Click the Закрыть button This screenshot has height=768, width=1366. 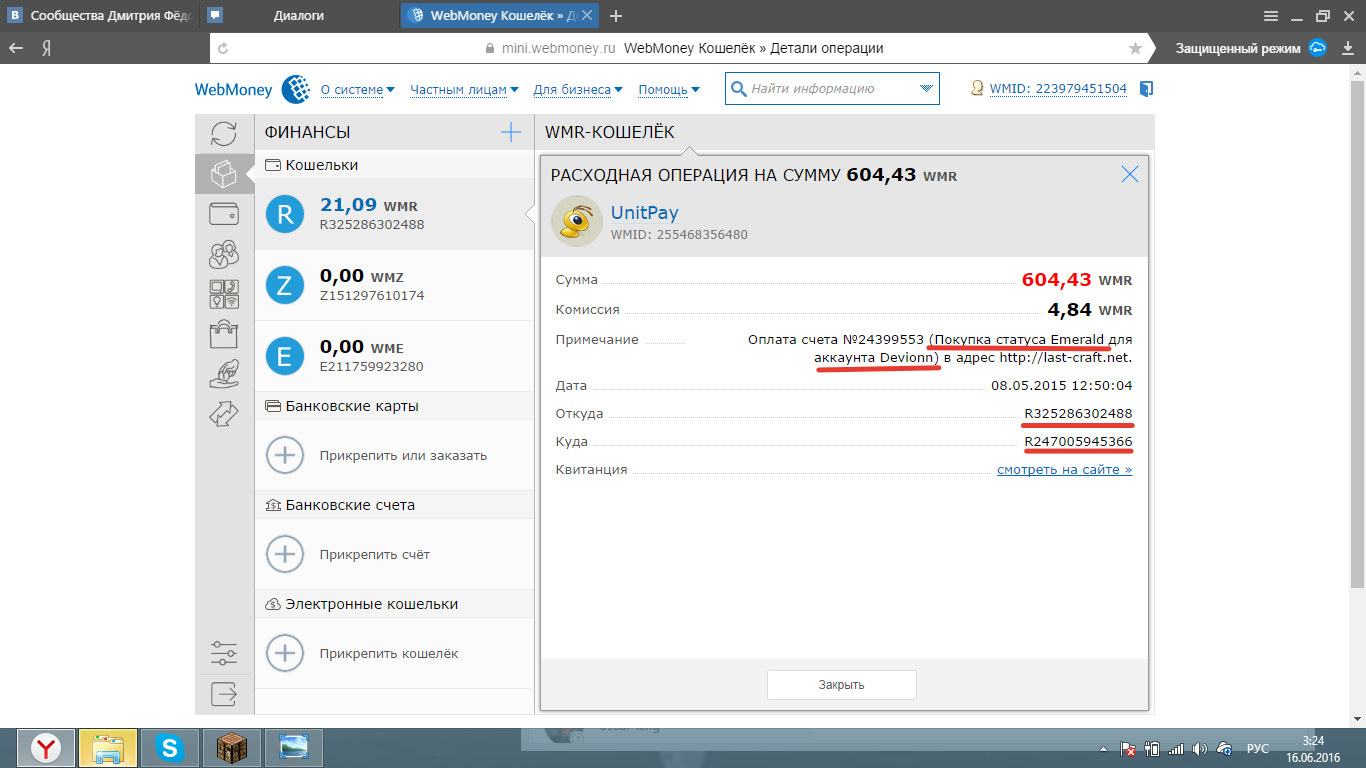[841, 685]
